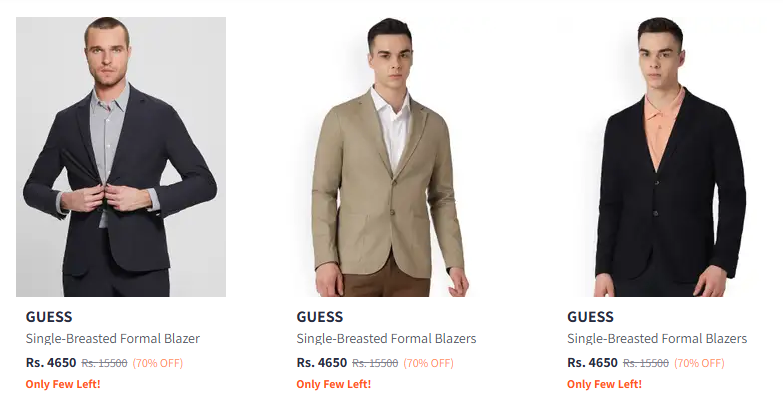Open the black blazer with orange shirt photo
Image resolution: width=783 pixels, height=409 pixels.
tap(662, 157)
